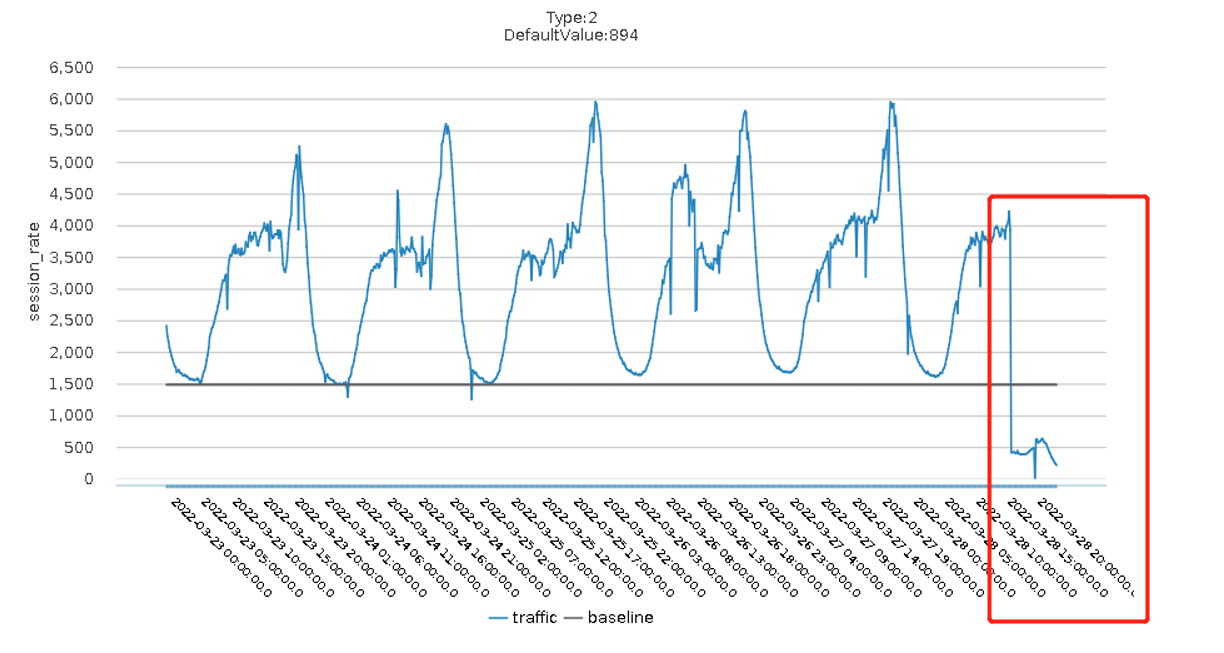Click the 0 y-axis tick label

point(88,479)
